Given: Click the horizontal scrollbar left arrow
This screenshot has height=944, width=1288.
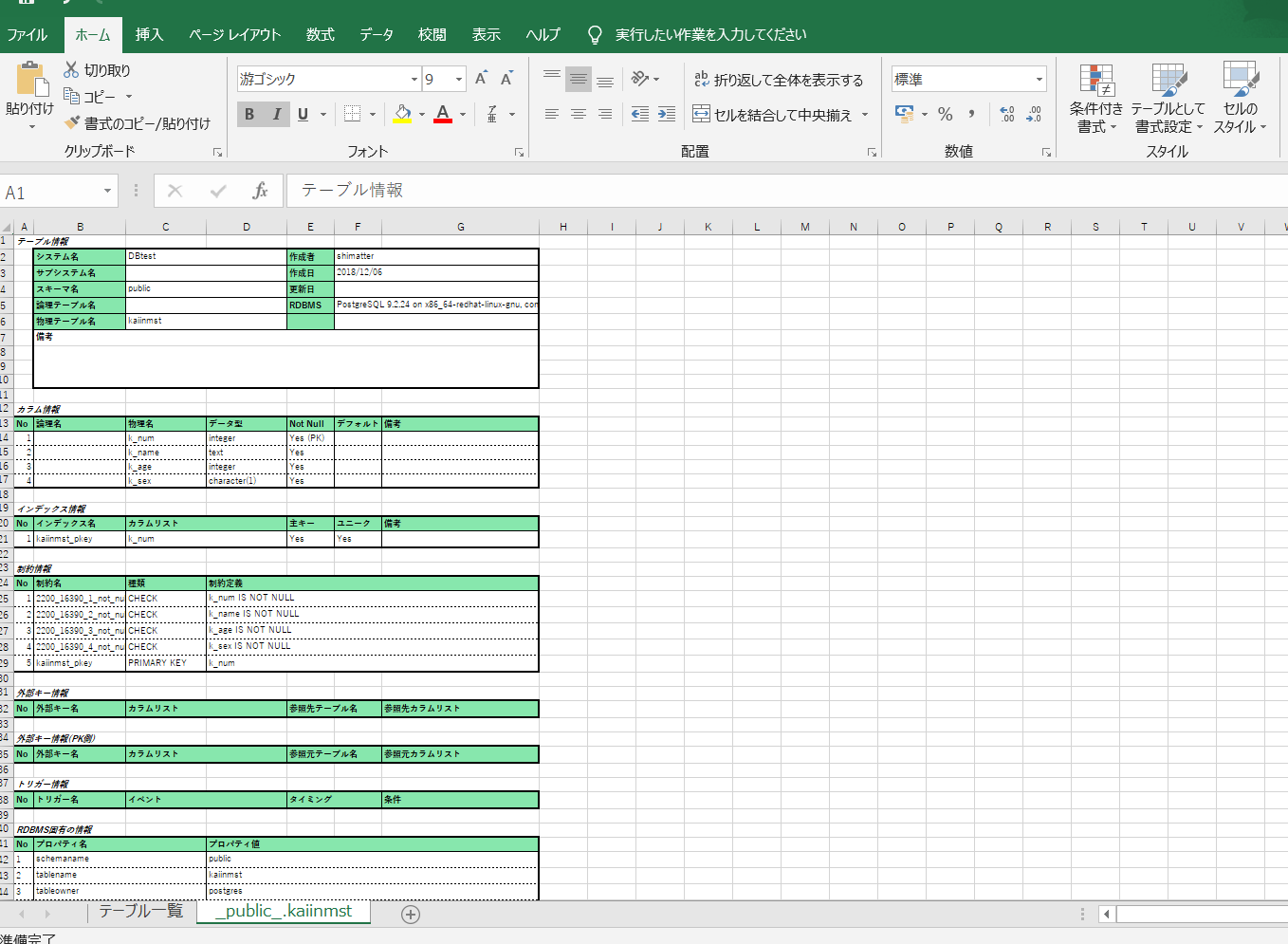Looking at the screenshot, I should coord(1106,915).
